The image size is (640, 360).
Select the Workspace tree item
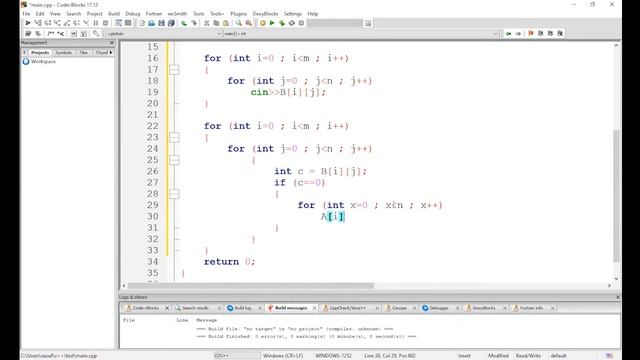click(43, 62)
